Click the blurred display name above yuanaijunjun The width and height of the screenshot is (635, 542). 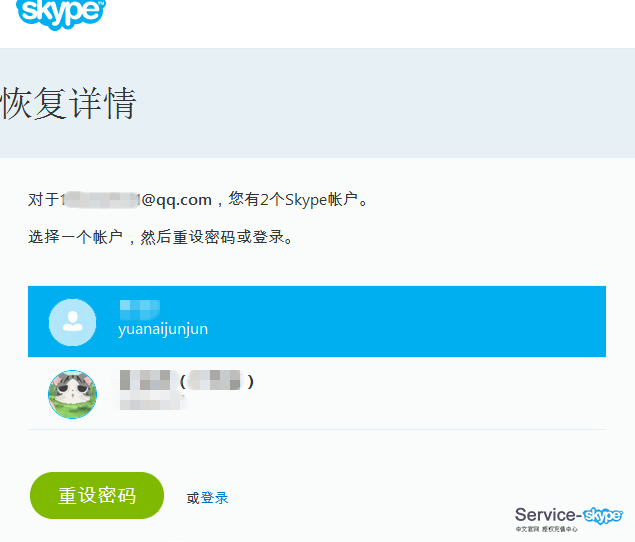[139, 308]
